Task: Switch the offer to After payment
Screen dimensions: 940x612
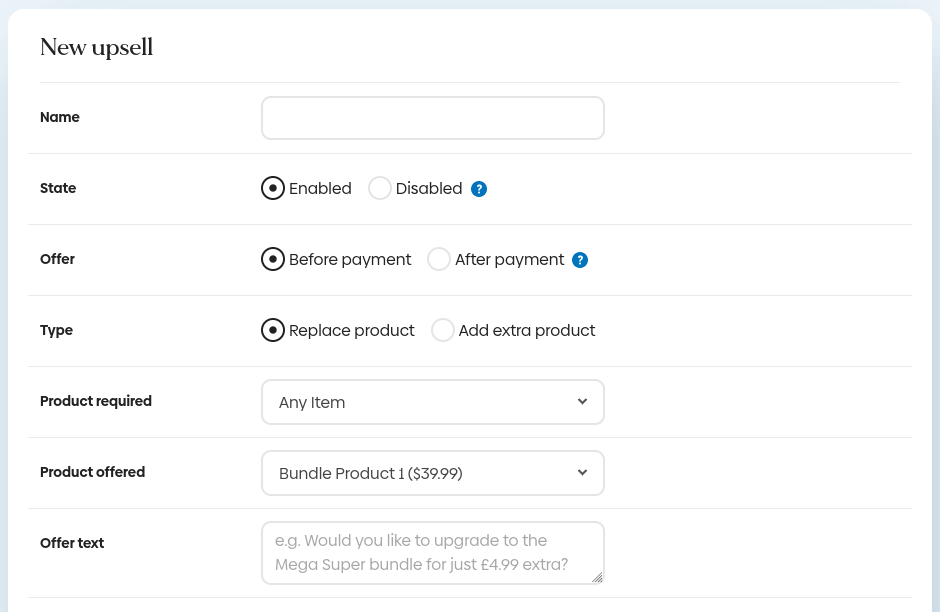Action: pos(439,259)
